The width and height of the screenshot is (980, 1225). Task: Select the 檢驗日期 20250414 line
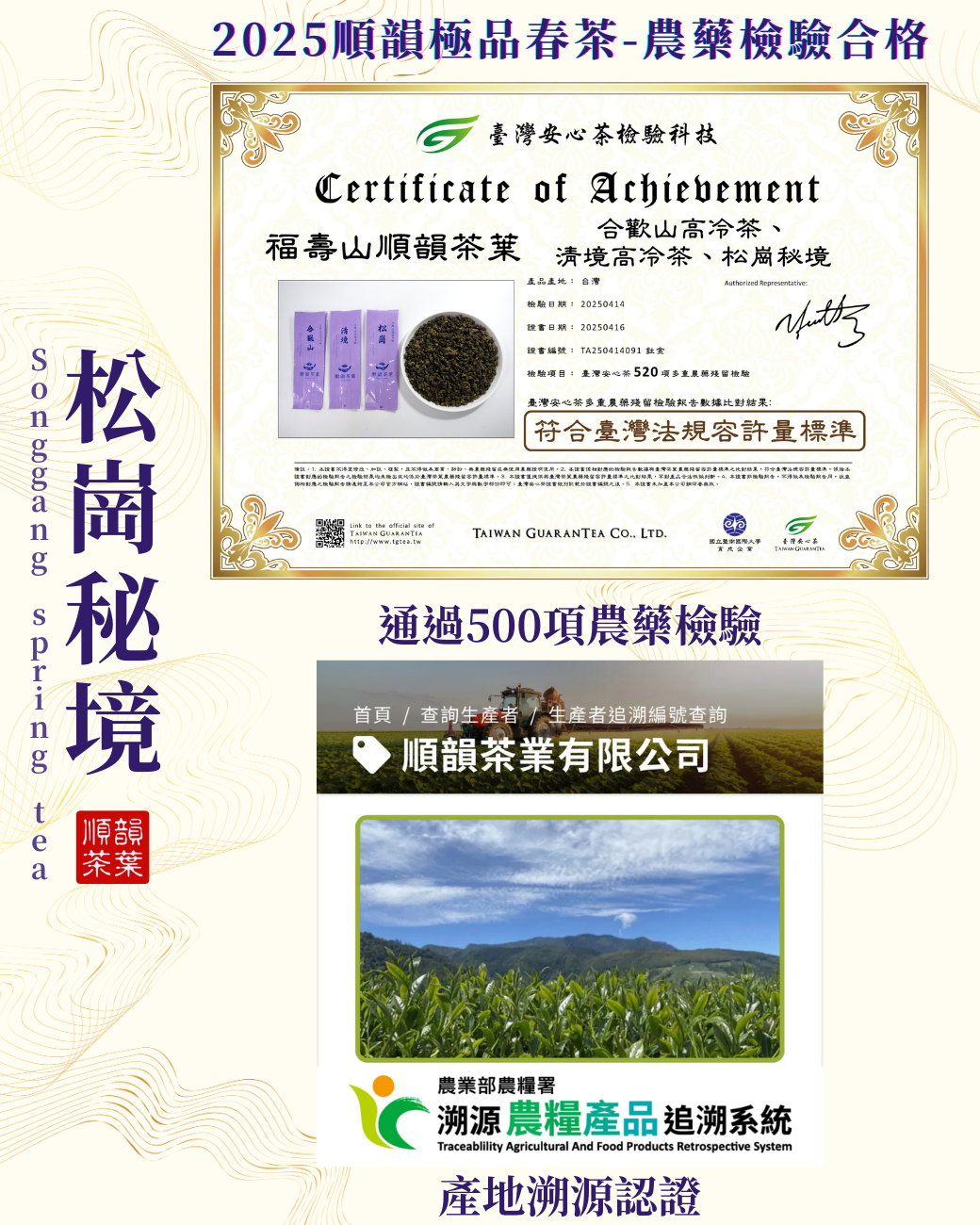click(576, 304)
